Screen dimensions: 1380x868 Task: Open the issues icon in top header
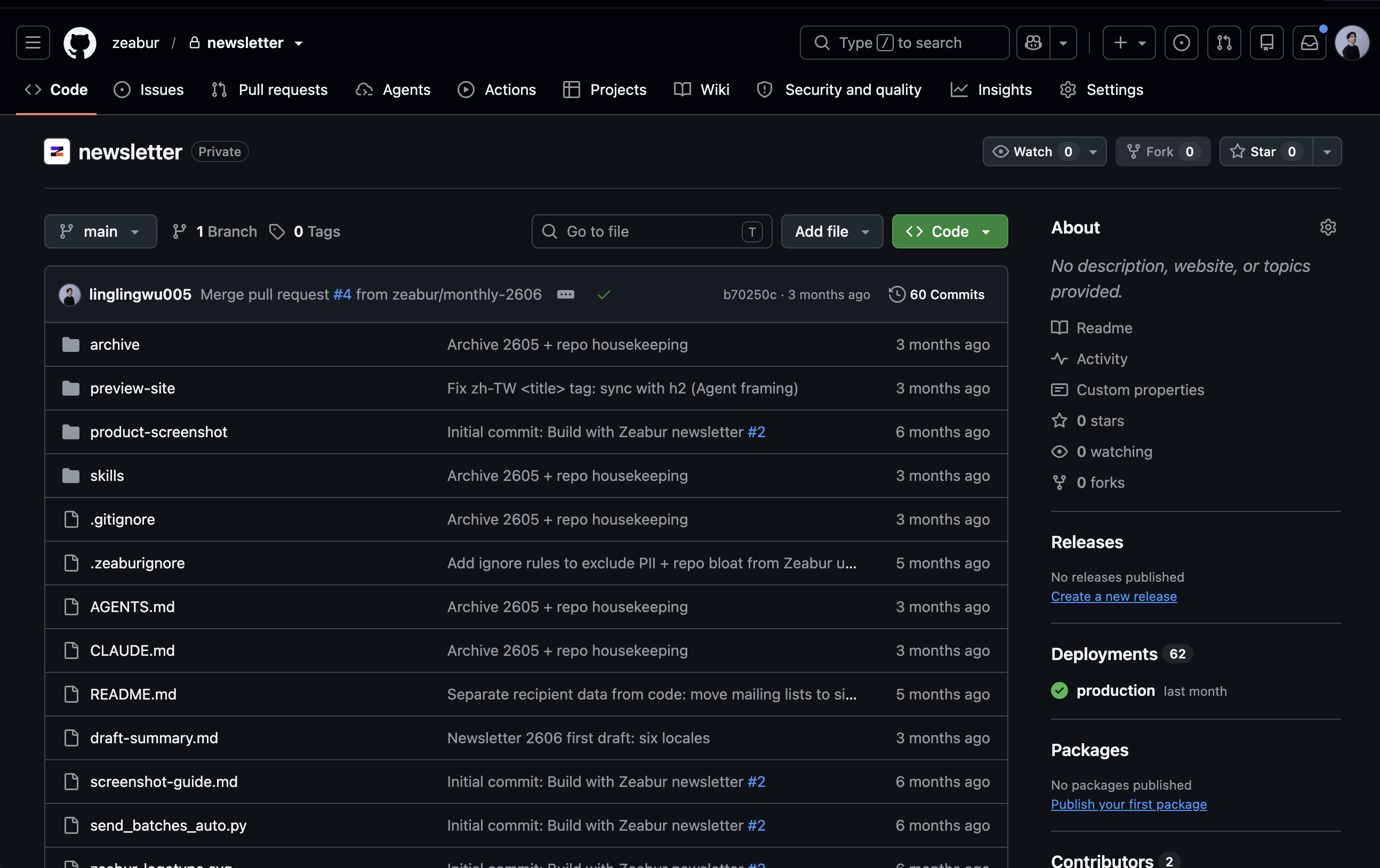point(1181,43)
